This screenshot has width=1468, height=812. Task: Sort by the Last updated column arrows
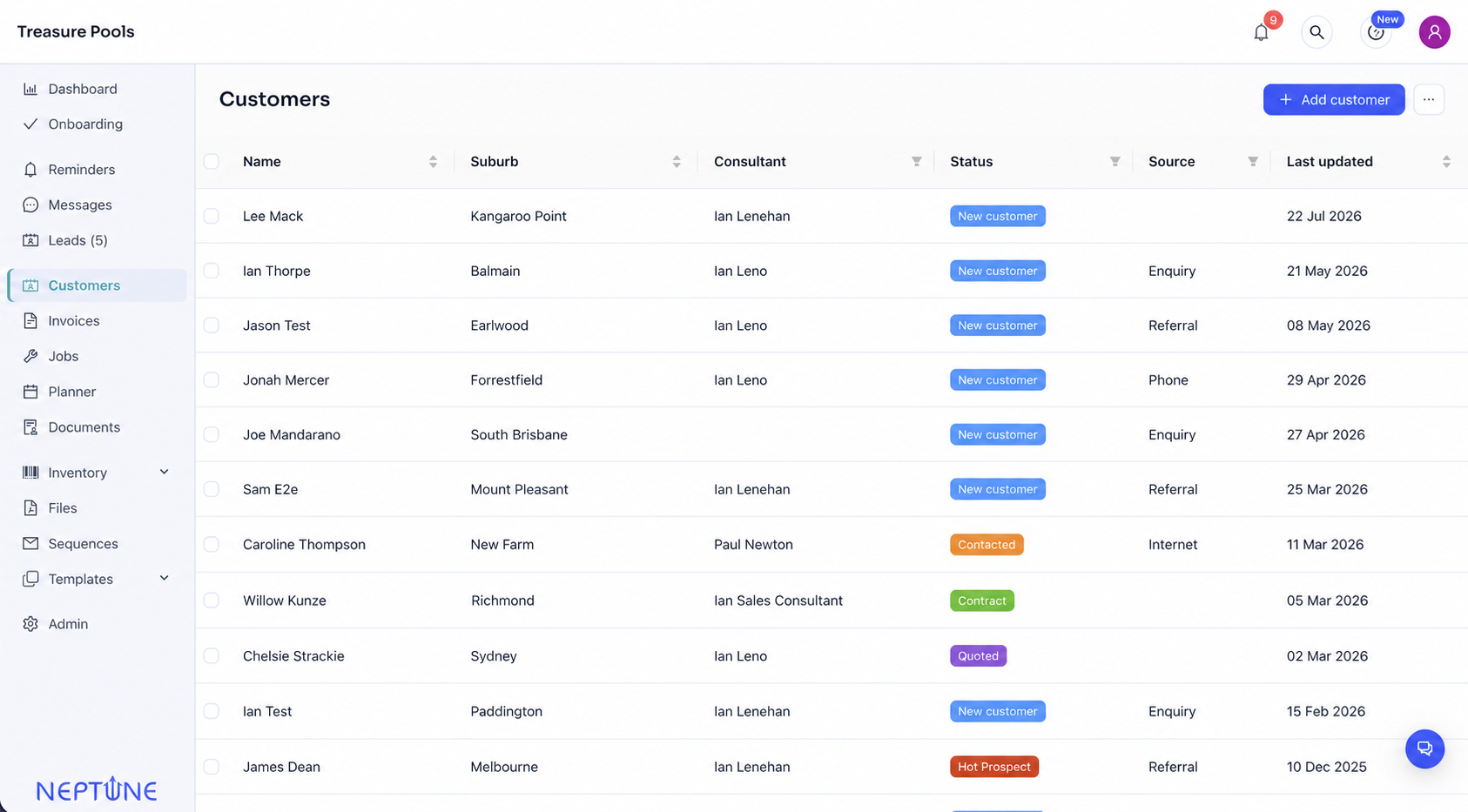point(1446,162)
